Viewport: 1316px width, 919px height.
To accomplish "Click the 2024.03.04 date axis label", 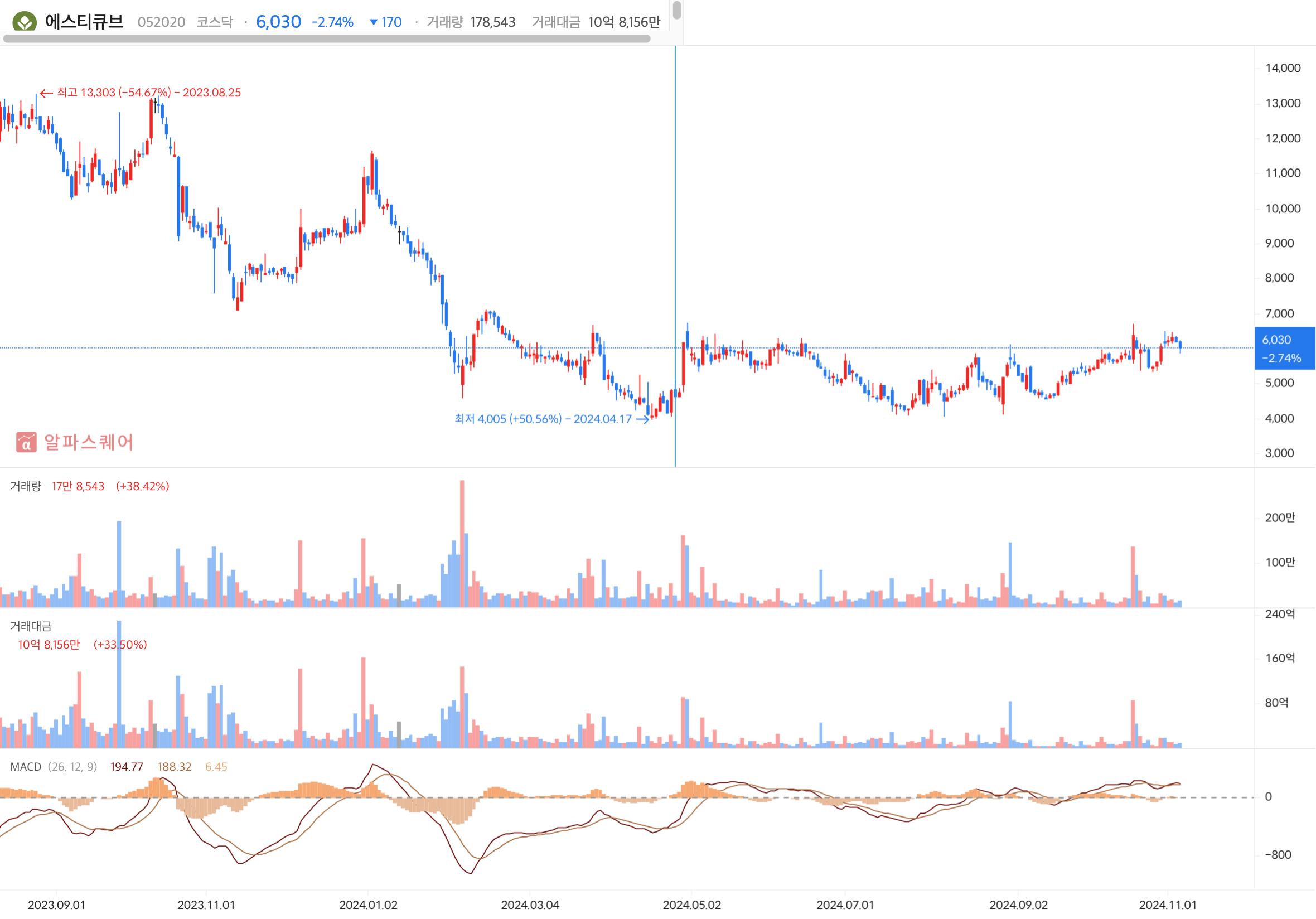I will click(530, 905).
